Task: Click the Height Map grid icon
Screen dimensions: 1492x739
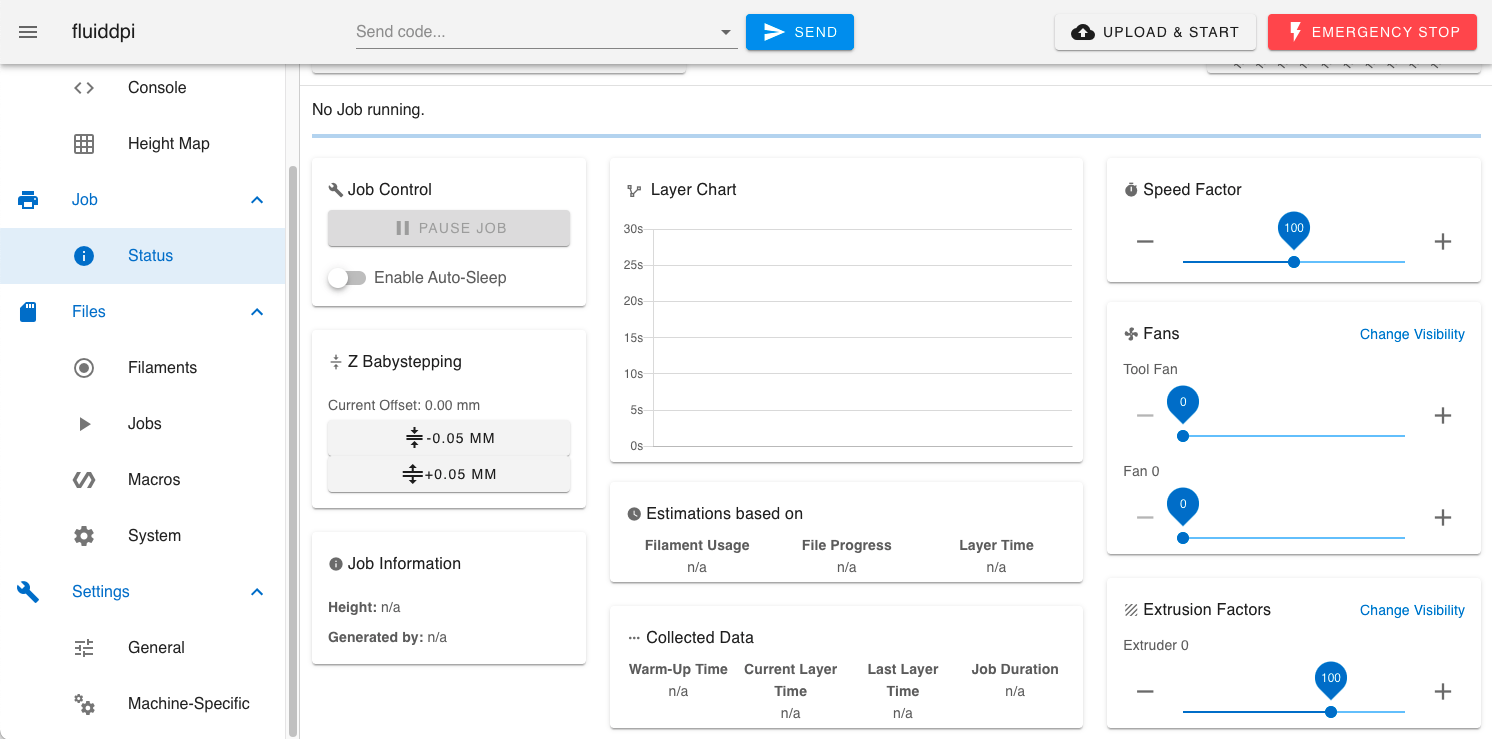Action: point(84,144)
